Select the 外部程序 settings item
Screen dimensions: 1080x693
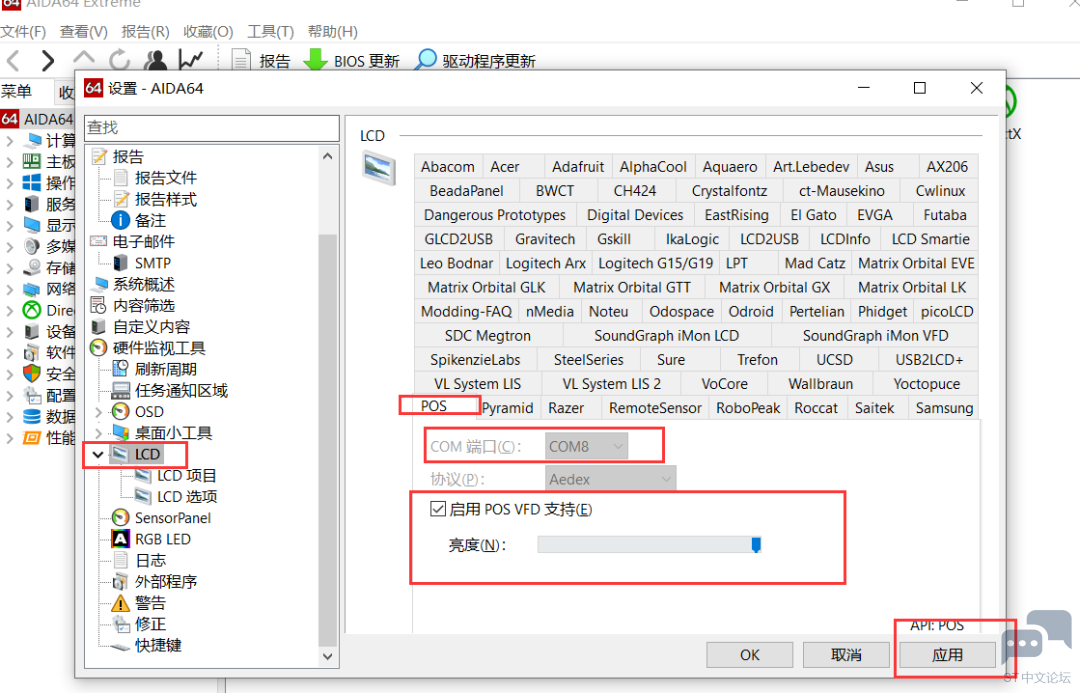[165, 581]
